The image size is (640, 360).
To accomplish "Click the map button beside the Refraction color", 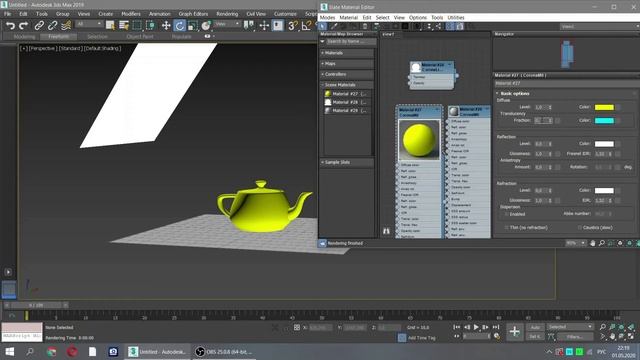I will (618, 191).
